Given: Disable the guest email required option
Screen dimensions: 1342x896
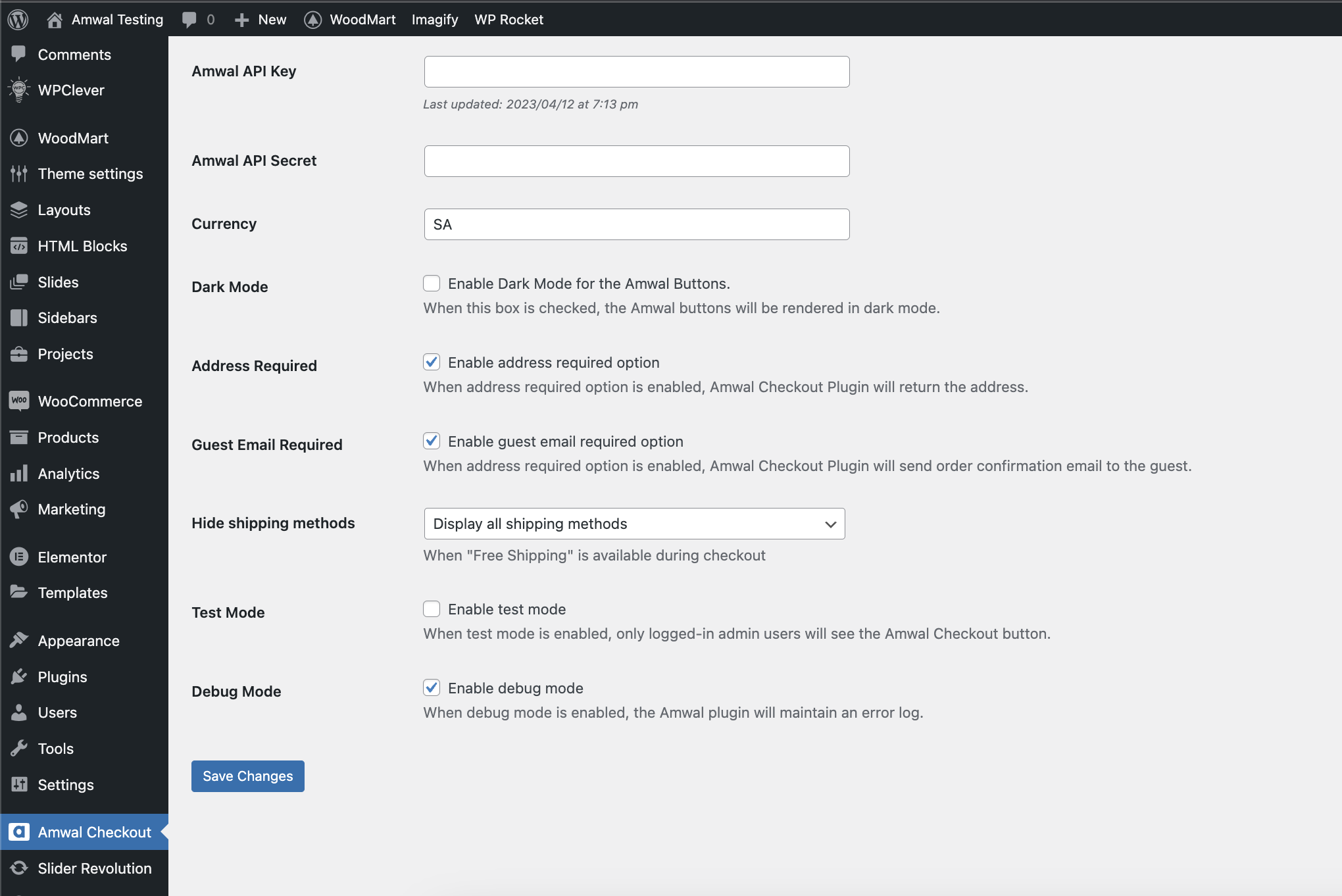Looking at the screenshot, I should point(432,441).
